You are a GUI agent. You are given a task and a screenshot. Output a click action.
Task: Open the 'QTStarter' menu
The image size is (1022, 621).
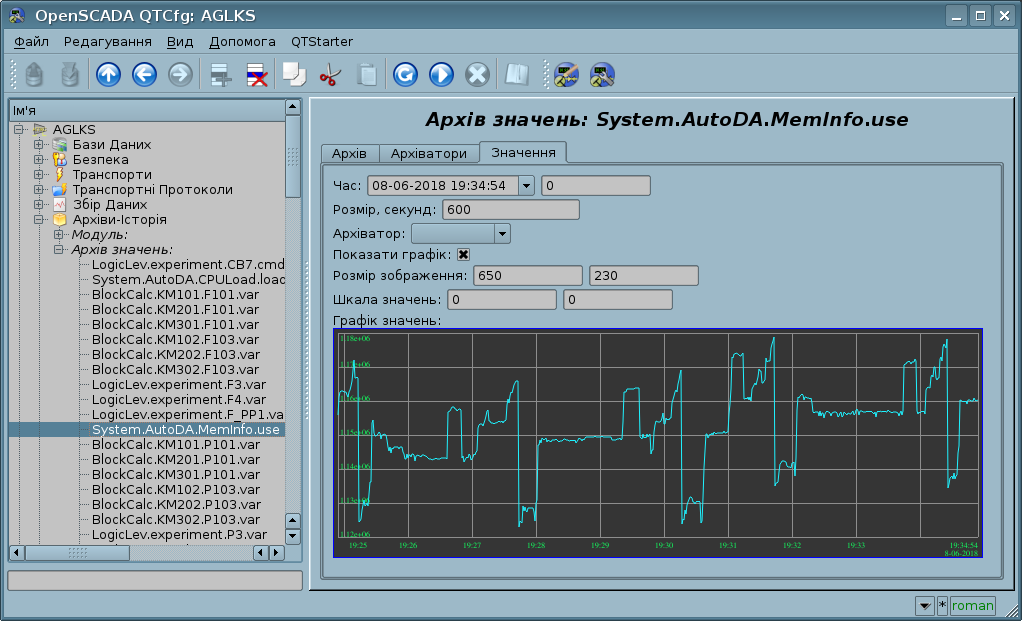pos(321,42)
